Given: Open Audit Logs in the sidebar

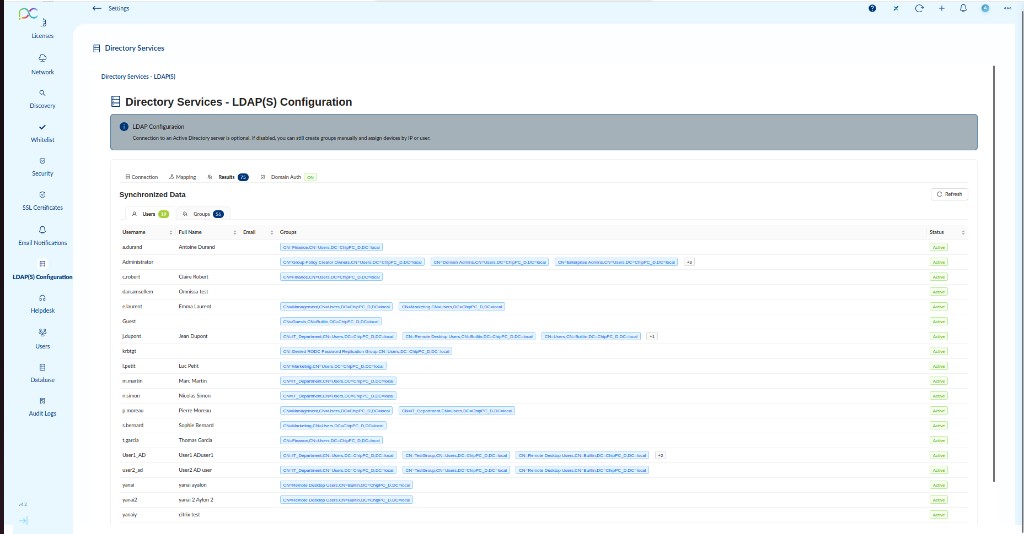Looking at the screenshot, I should pos(42,407).
